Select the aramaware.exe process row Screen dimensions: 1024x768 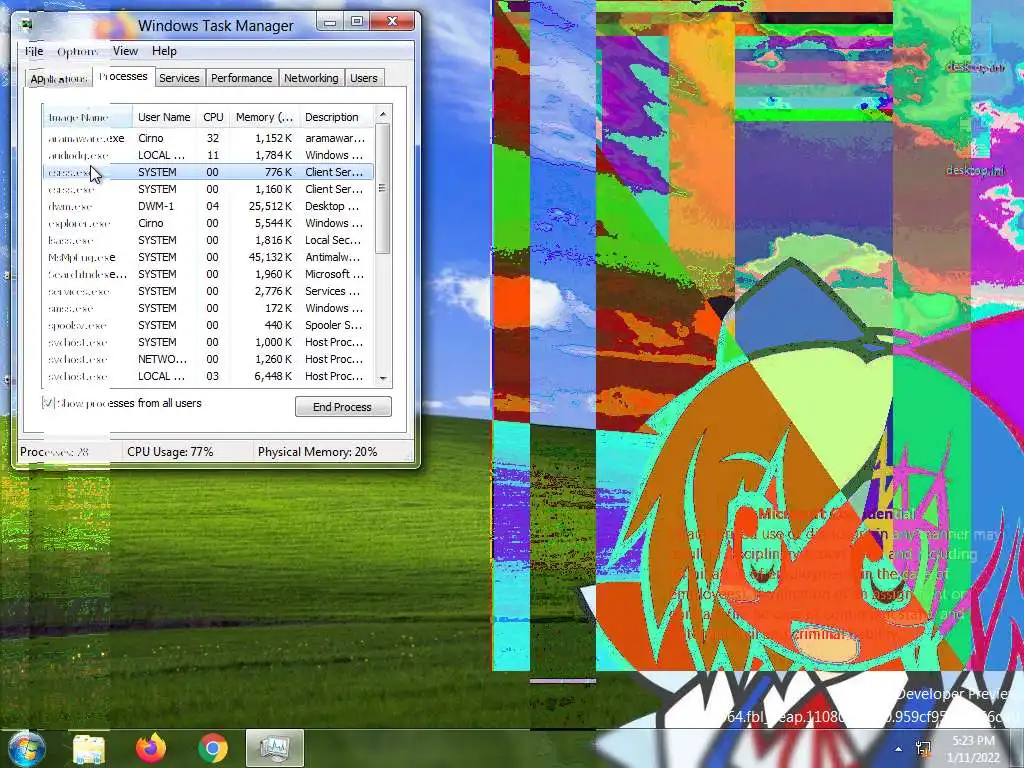click(209, 138)
